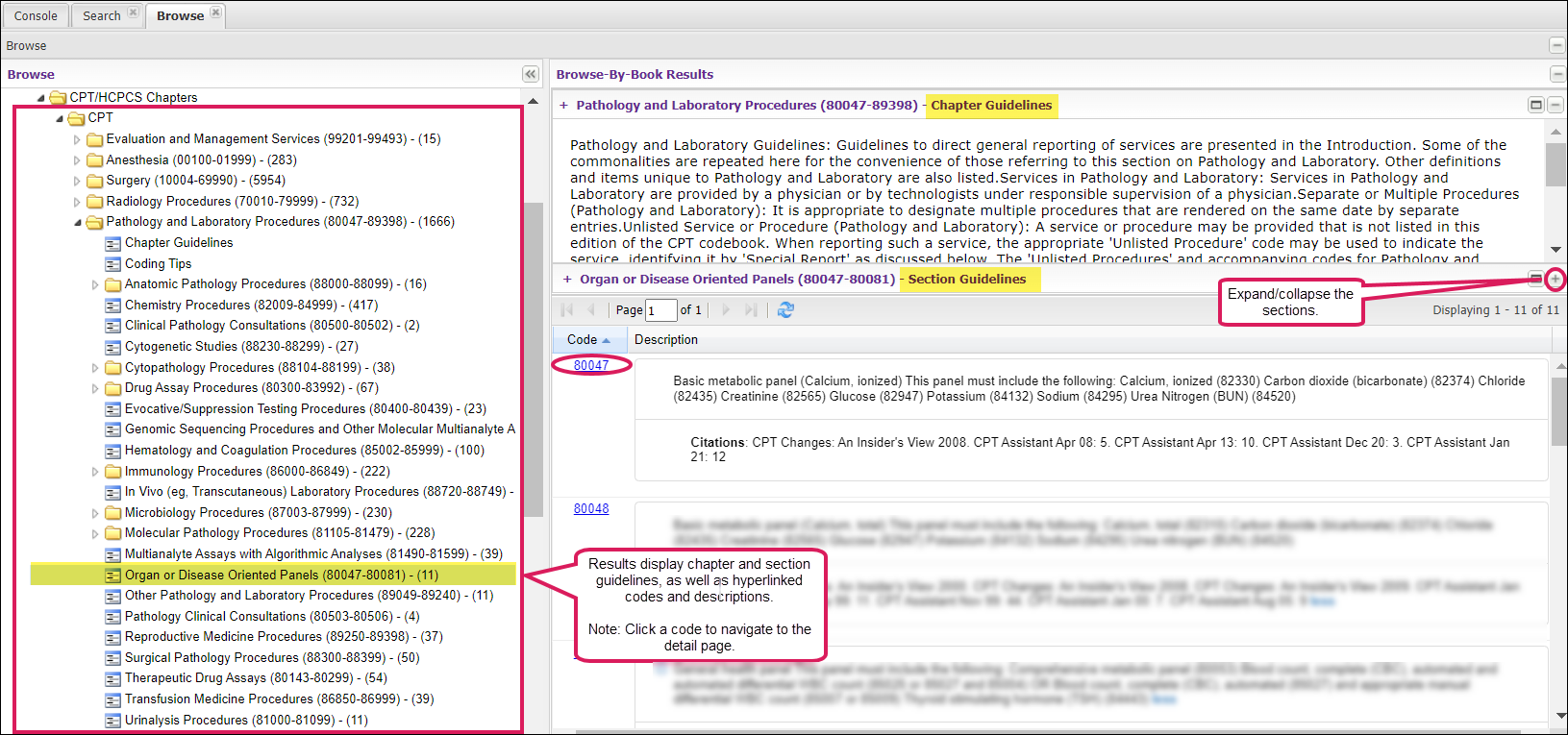Collapse the Browse-By-Book Results panel
Screen dimensions: 1568x735
pos(1556,74)
